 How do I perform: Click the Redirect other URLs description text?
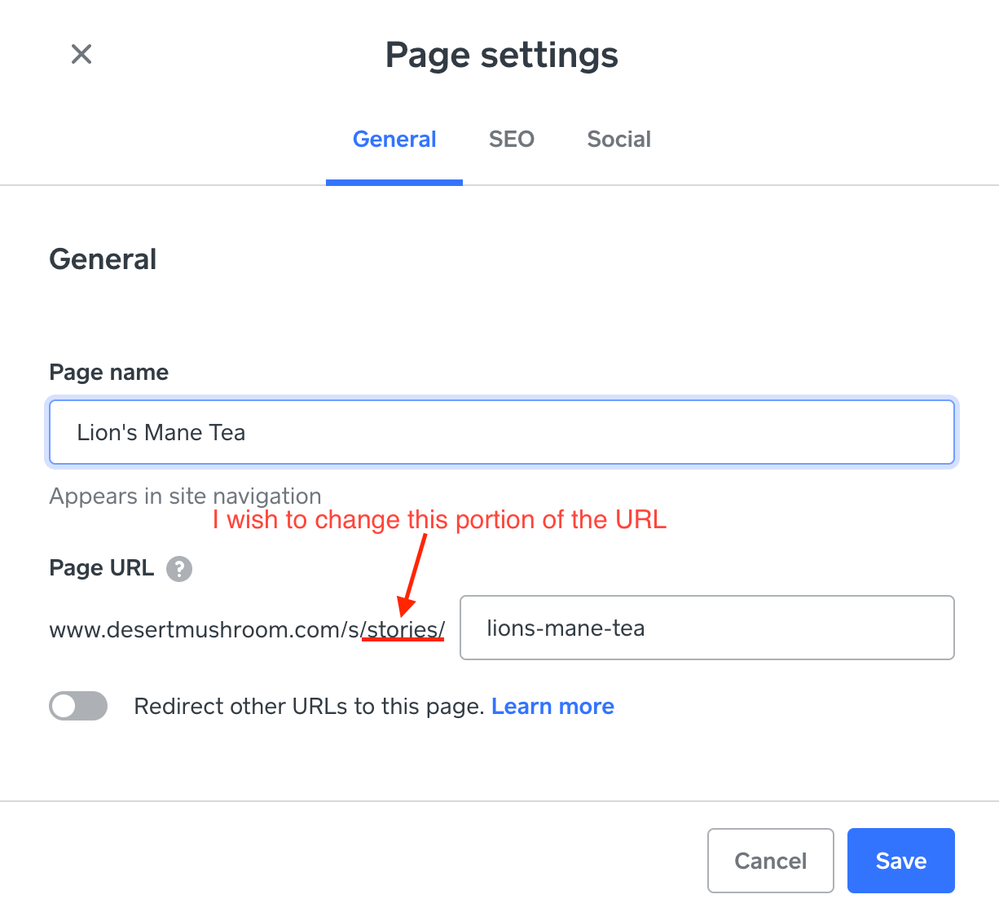[309, 707]
